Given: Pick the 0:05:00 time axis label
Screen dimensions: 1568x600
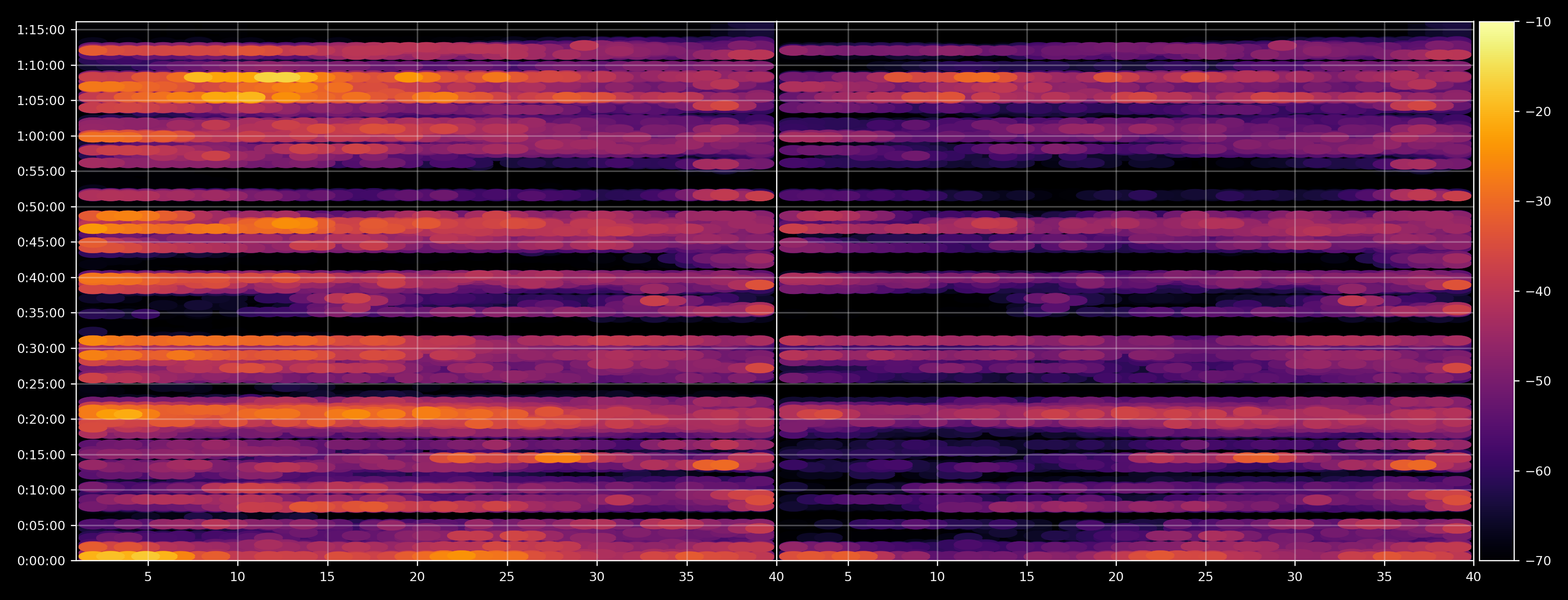Looking at the screenshot, I should click(x=41, y=525).
